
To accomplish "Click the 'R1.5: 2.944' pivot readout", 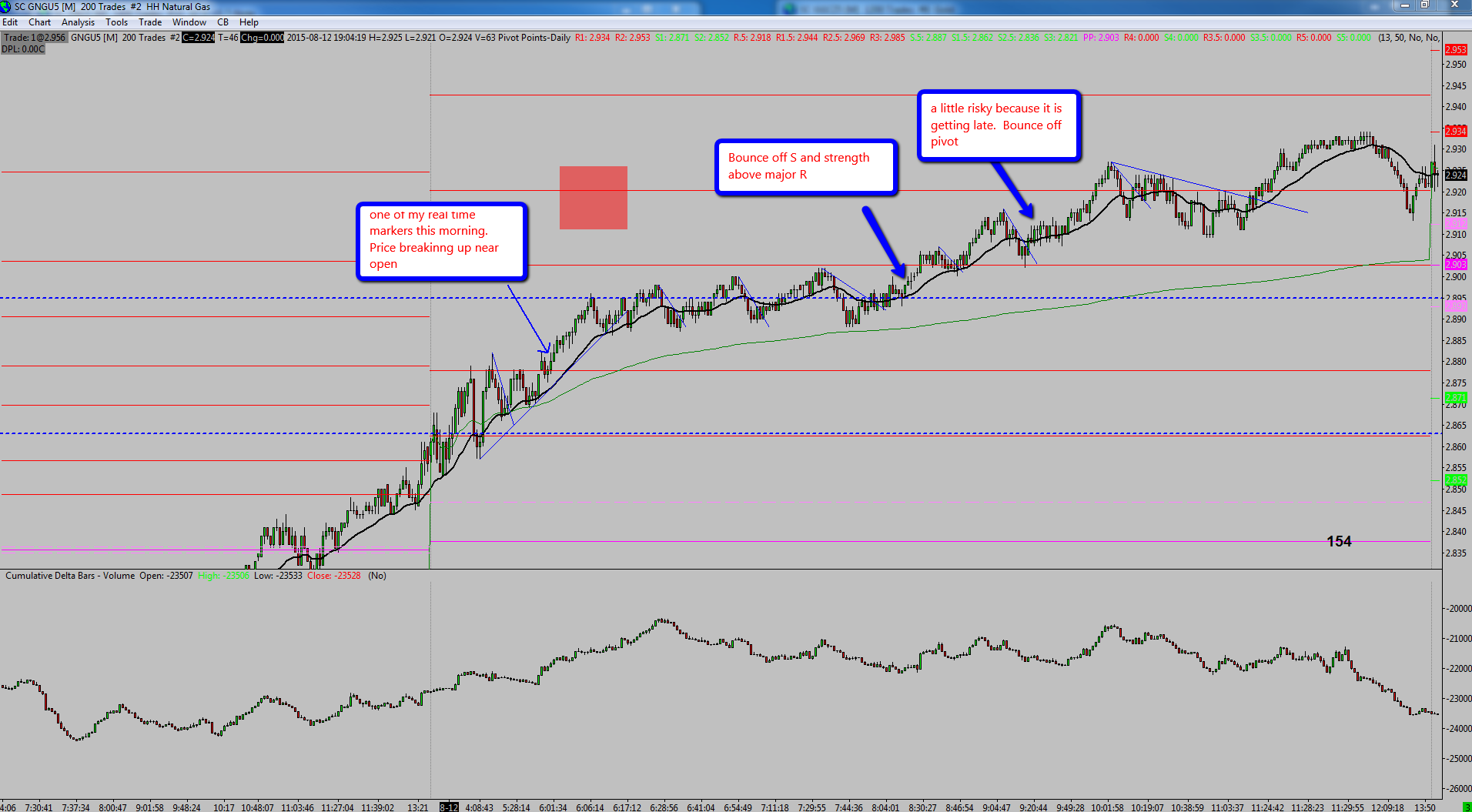I will (x=797, y=38).
